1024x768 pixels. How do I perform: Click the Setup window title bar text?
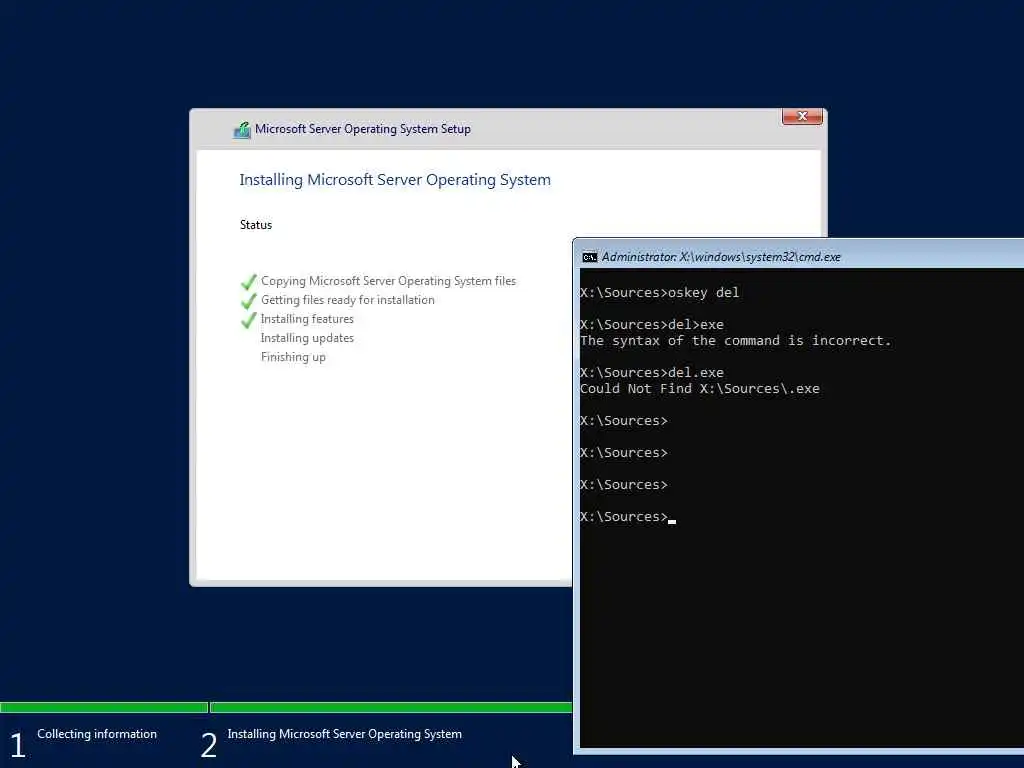point(362,129)
